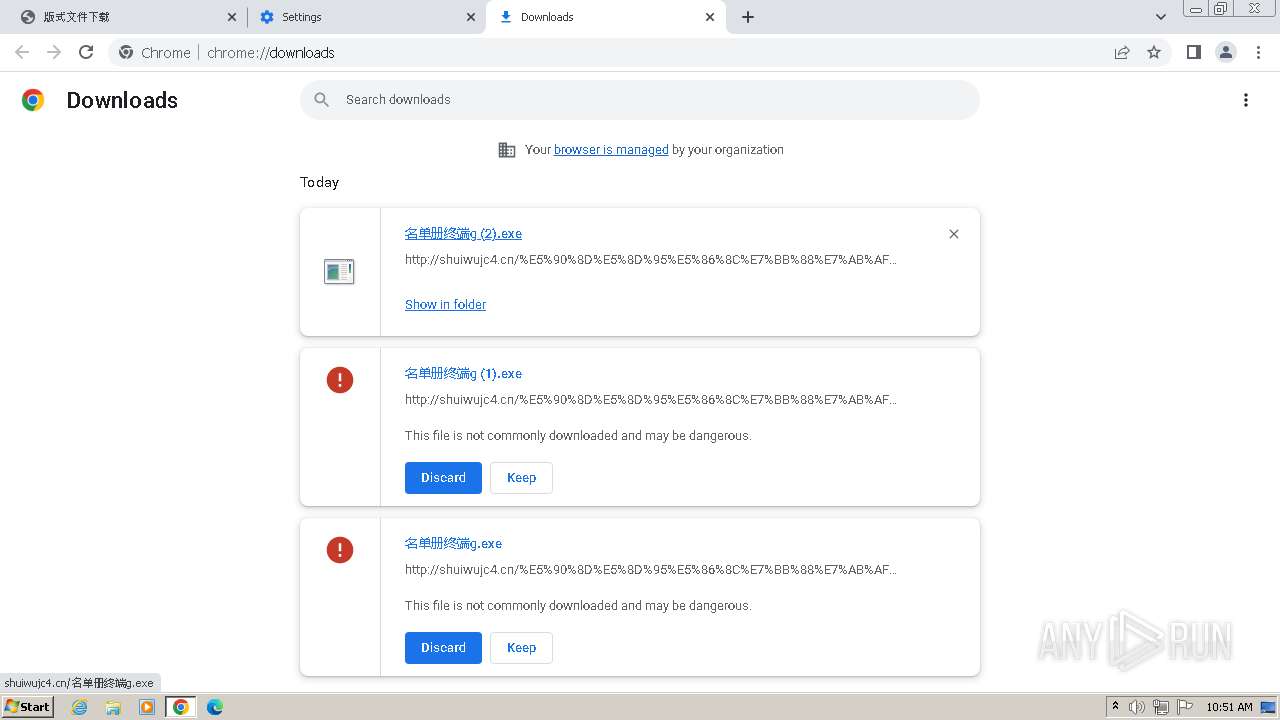Screen dimensions: 1280x720
Task: Click the search magnifier icon
Action: click(321, 100)
